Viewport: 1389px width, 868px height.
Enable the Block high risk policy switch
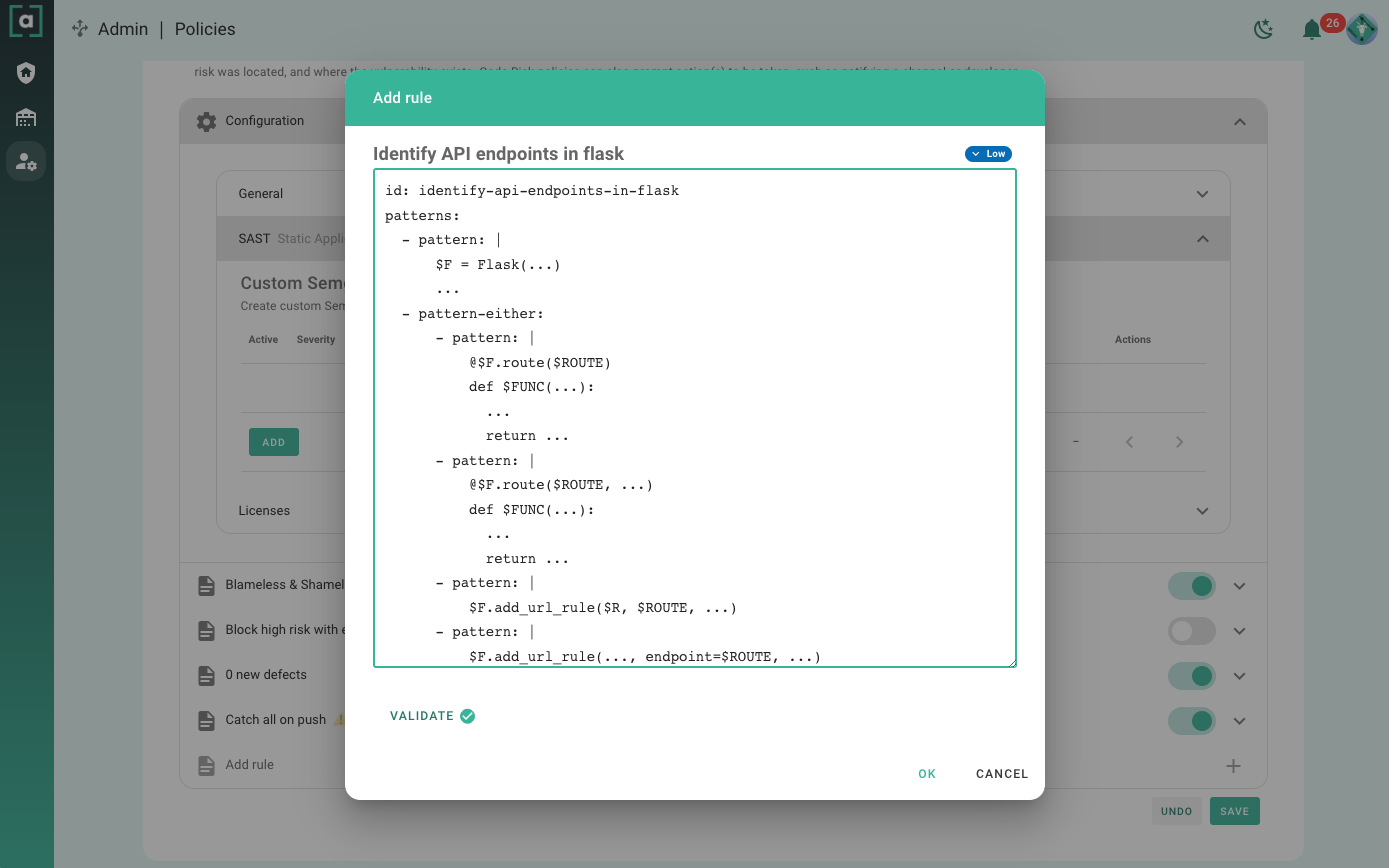pos(1191,631)
